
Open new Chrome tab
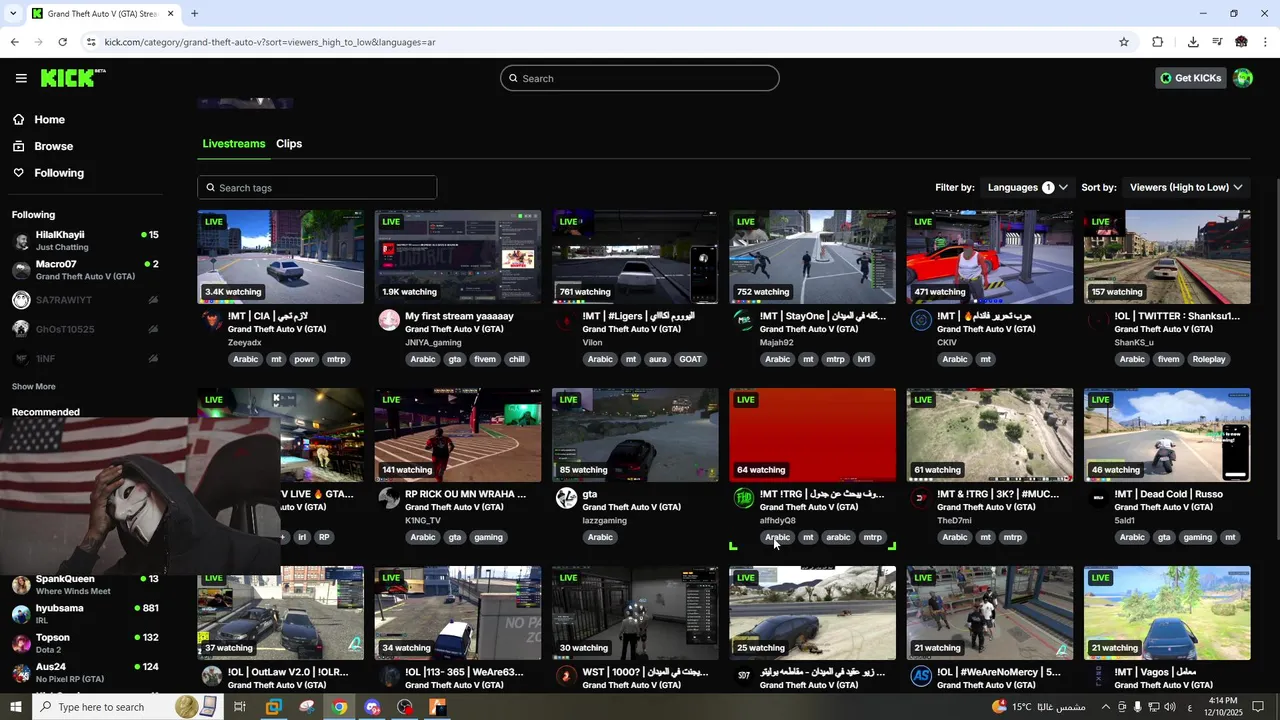pyautogui.click(x=195, y=14)
